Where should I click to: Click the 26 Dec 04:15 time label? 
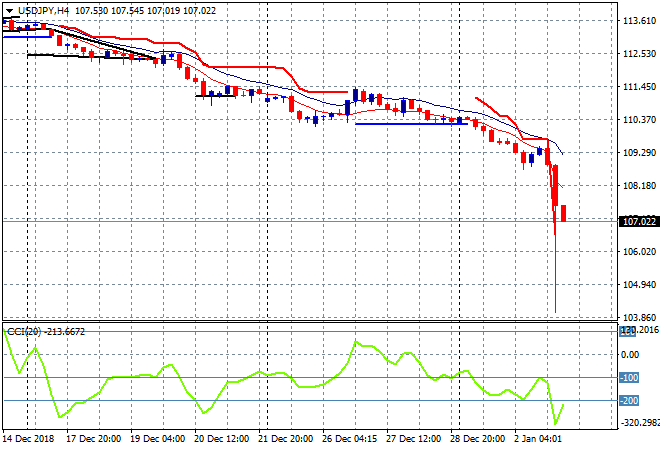point(349,439)
